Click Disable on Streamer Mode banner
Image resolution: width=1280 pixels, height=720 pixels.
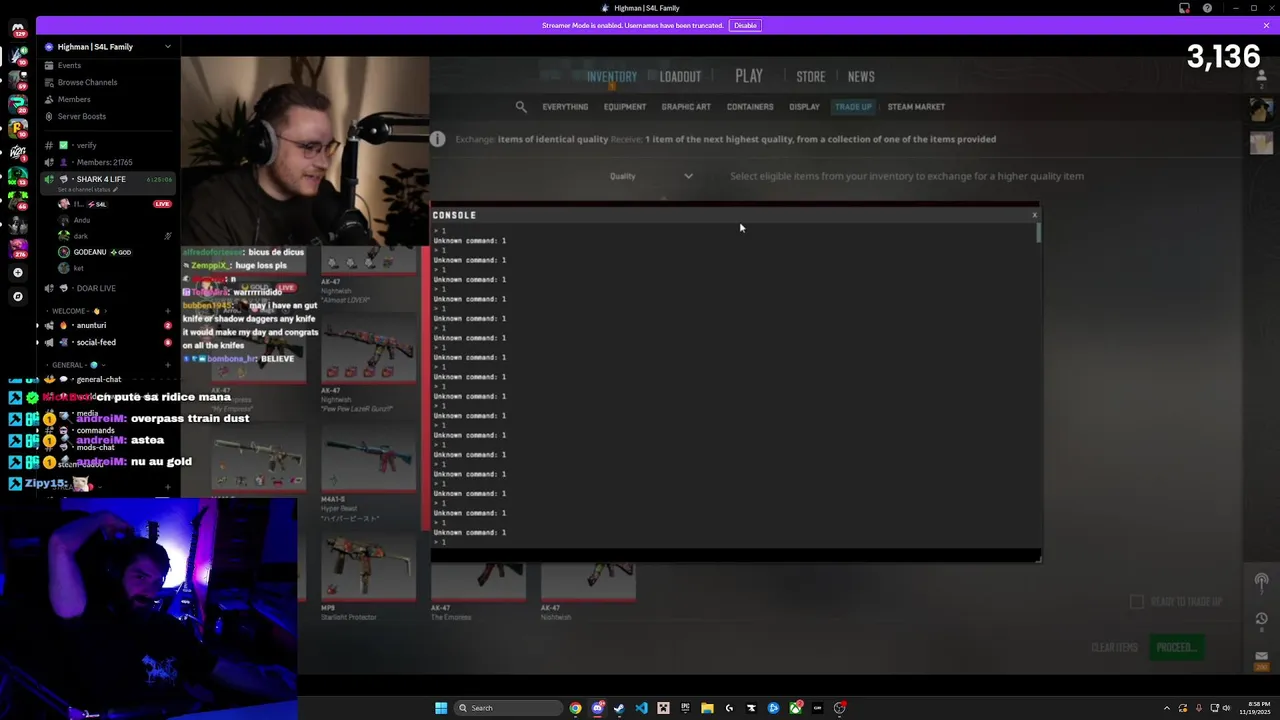[745, 25]
